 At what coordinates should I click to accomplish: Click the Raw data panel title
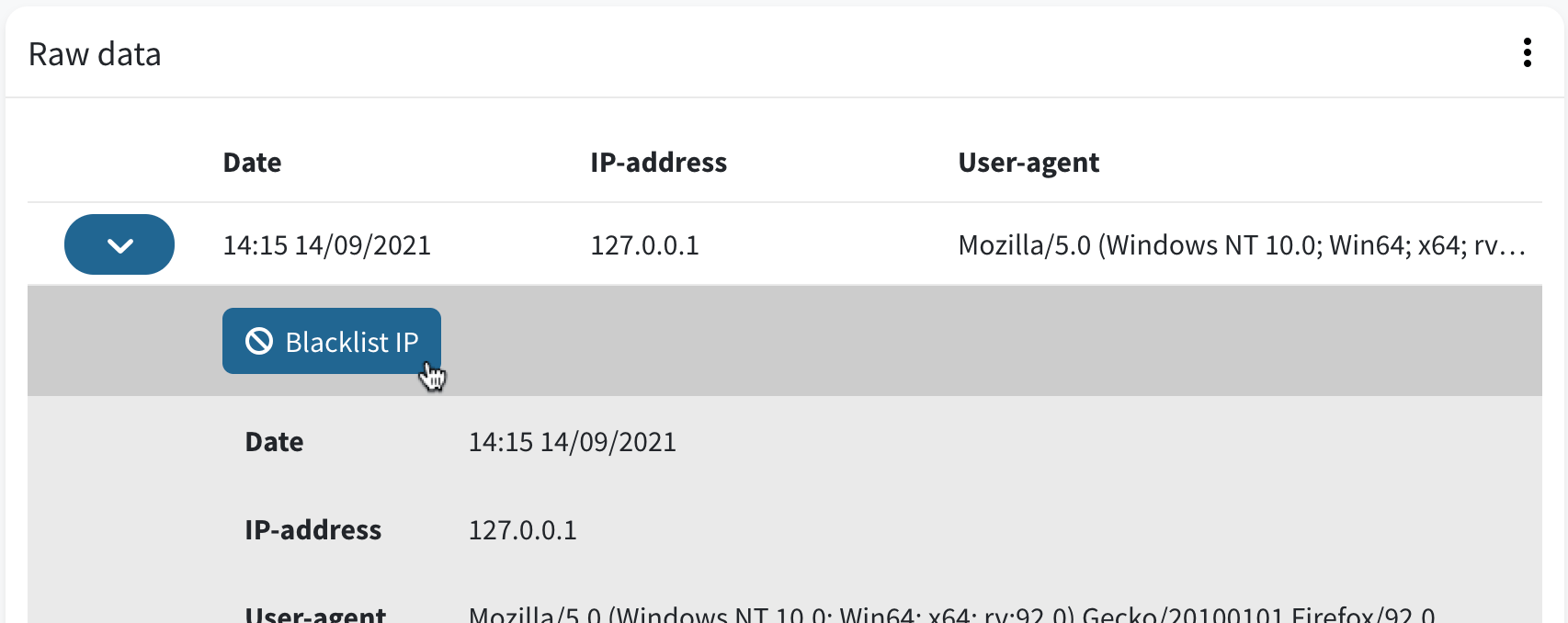pos(95,54)
